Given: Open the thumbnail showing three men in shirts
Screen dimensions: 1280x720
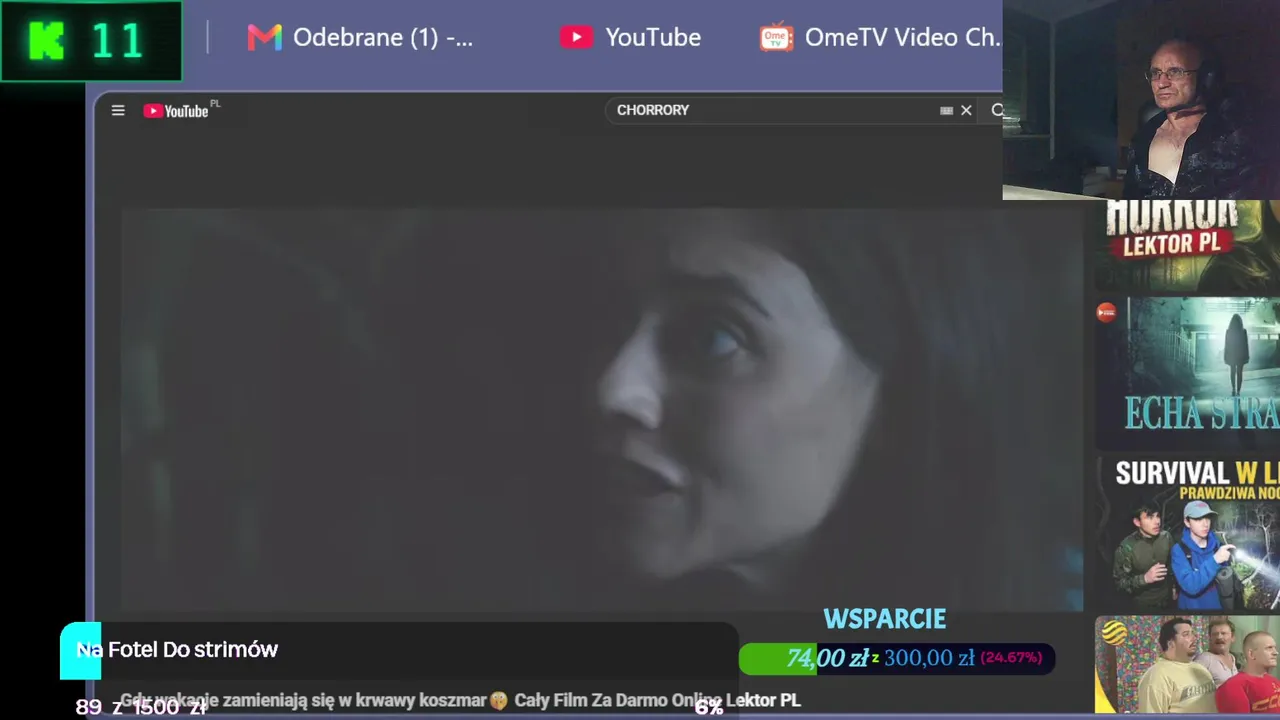Looking at the screenshot, I should [x=1187, y=664].
